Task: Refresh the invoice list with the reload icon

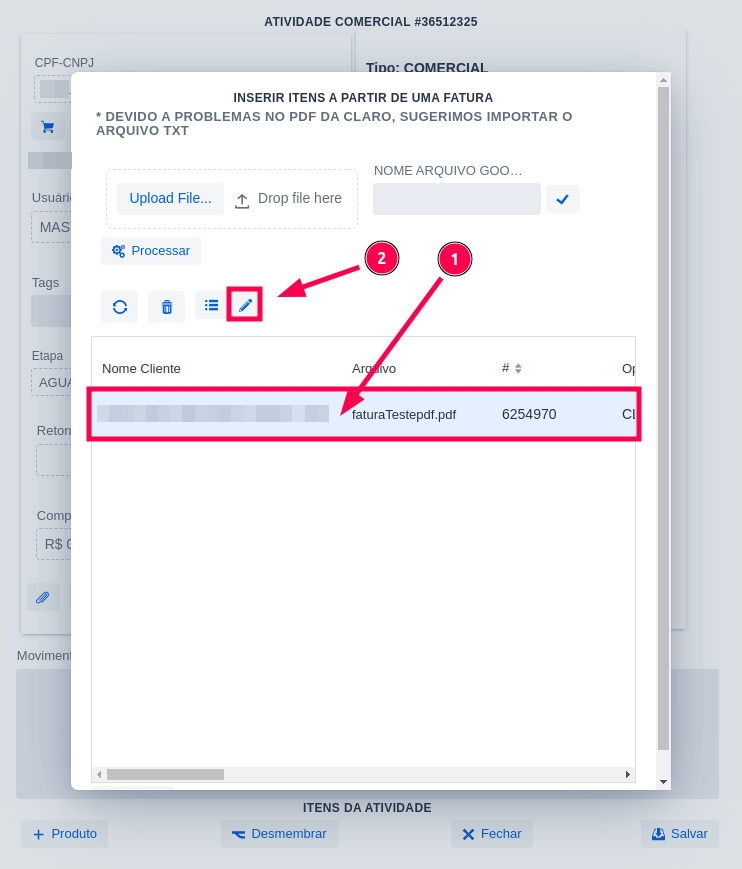Action: (120, 307)
